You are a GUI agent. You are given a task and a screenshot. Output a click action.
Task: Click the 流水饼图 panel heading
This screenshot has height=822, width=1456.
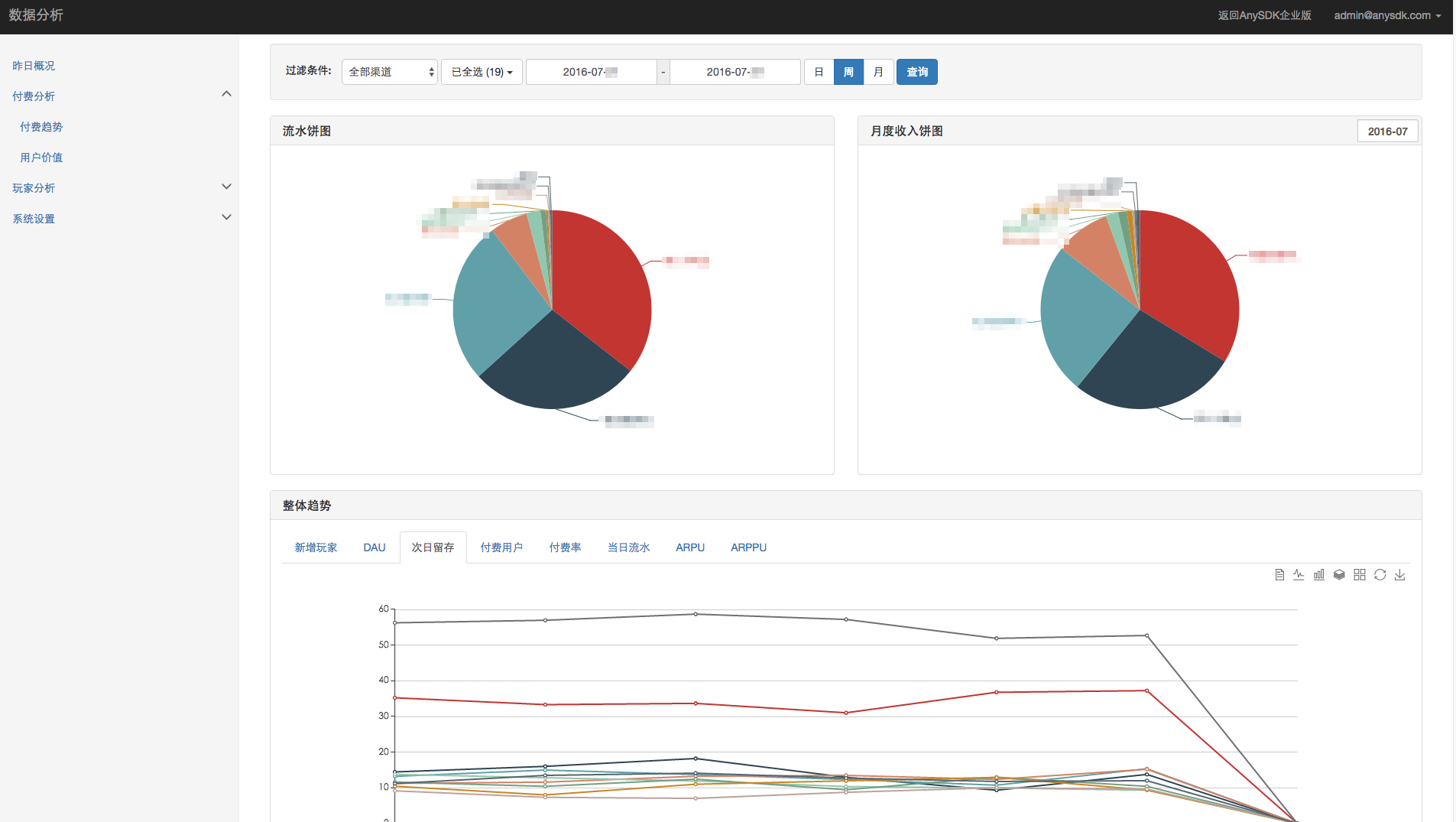click(307, 131)
